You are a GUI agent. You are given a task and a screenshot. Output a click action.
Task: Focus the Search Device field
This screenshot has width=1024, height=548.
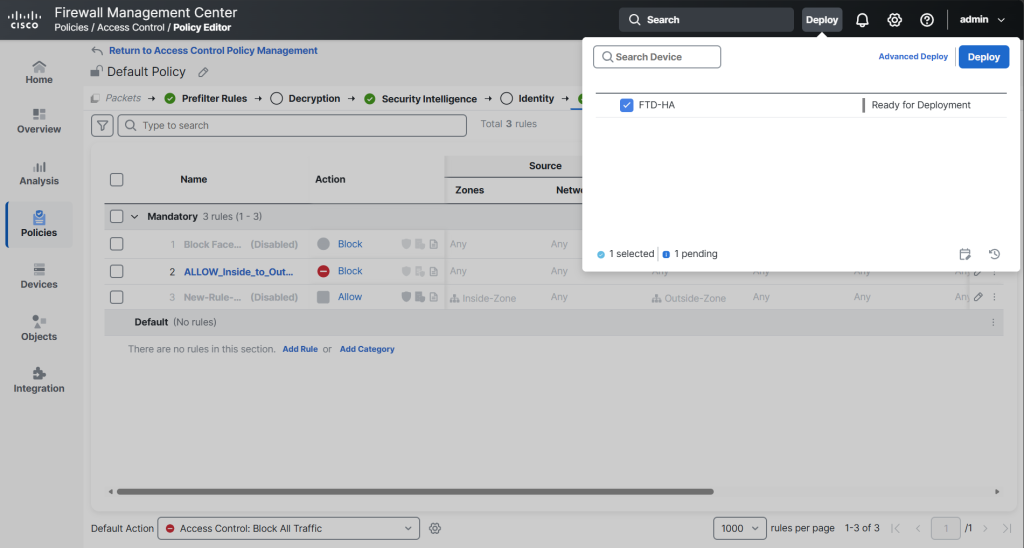[x=657, y=57]
